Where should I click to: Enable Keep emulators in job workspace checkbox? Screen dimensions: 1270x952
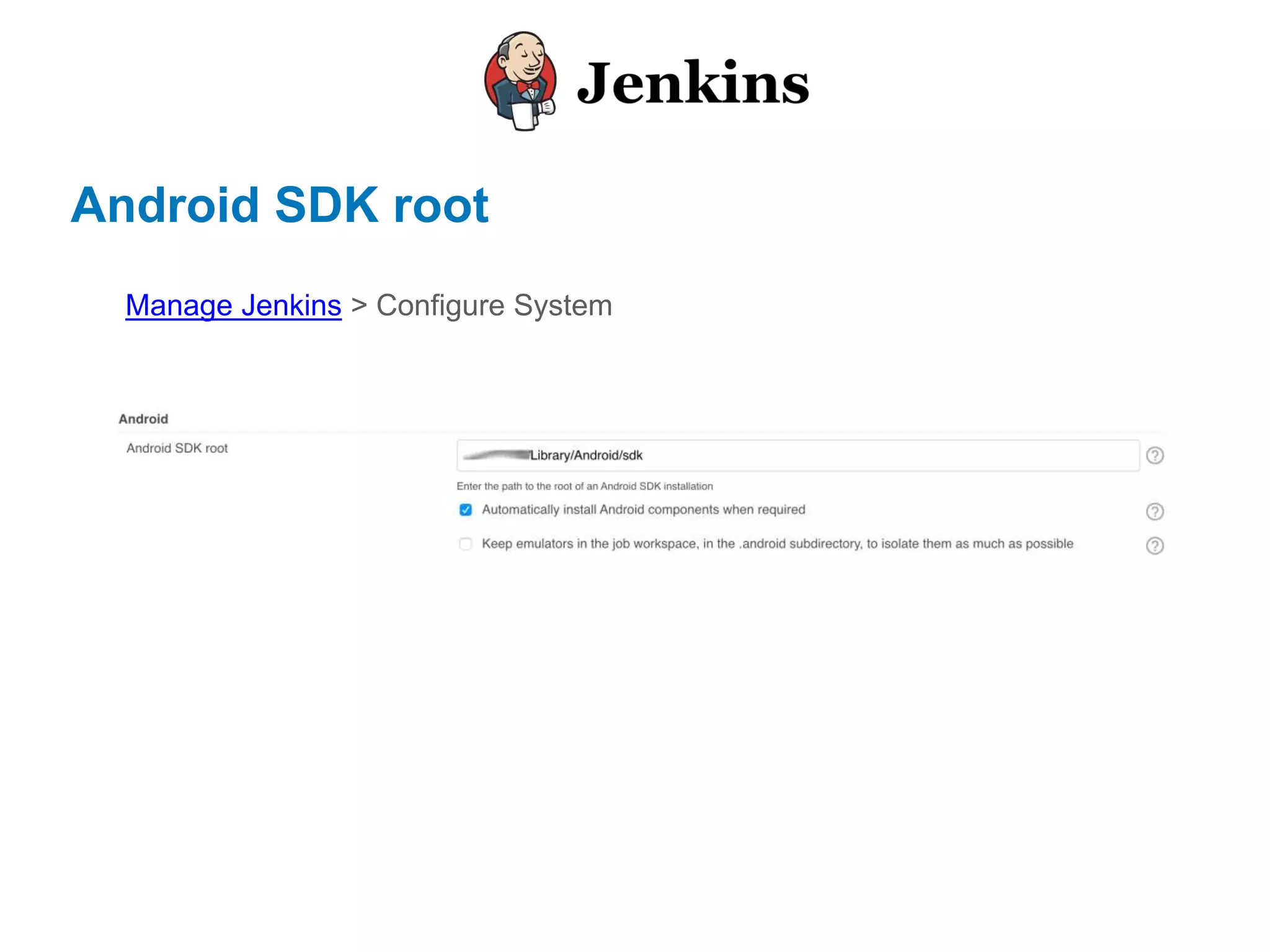(x=466, y=544)
